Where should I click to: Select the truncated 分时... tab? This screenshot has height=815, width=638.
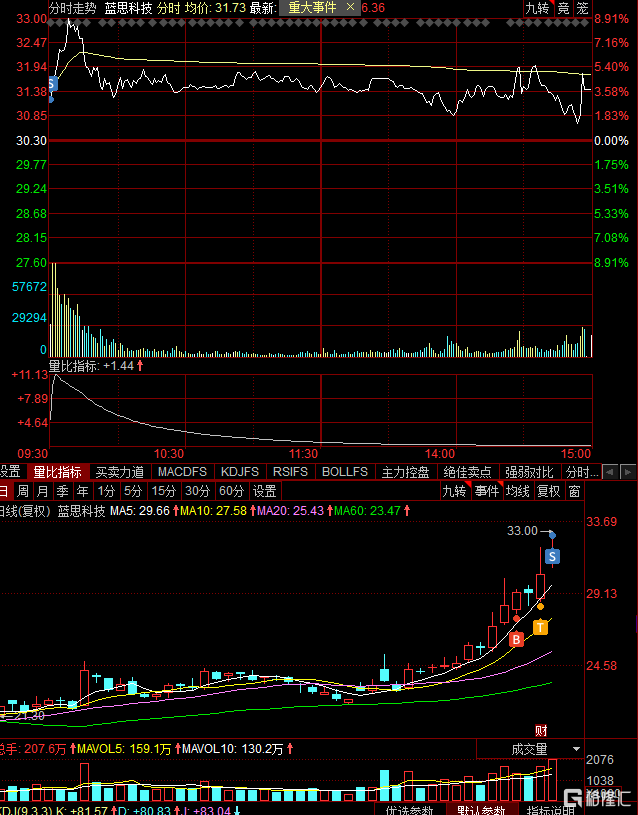(x=582, y=472)
